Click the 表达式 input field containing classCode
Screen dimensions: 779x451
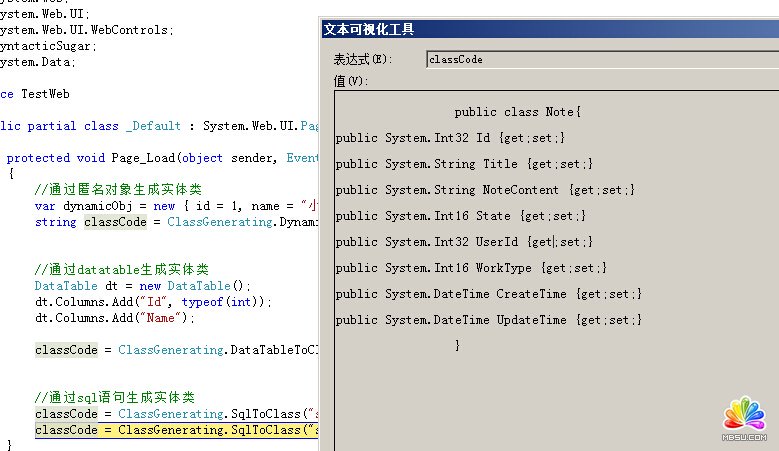pyautogui.click(x=600, y=60)
